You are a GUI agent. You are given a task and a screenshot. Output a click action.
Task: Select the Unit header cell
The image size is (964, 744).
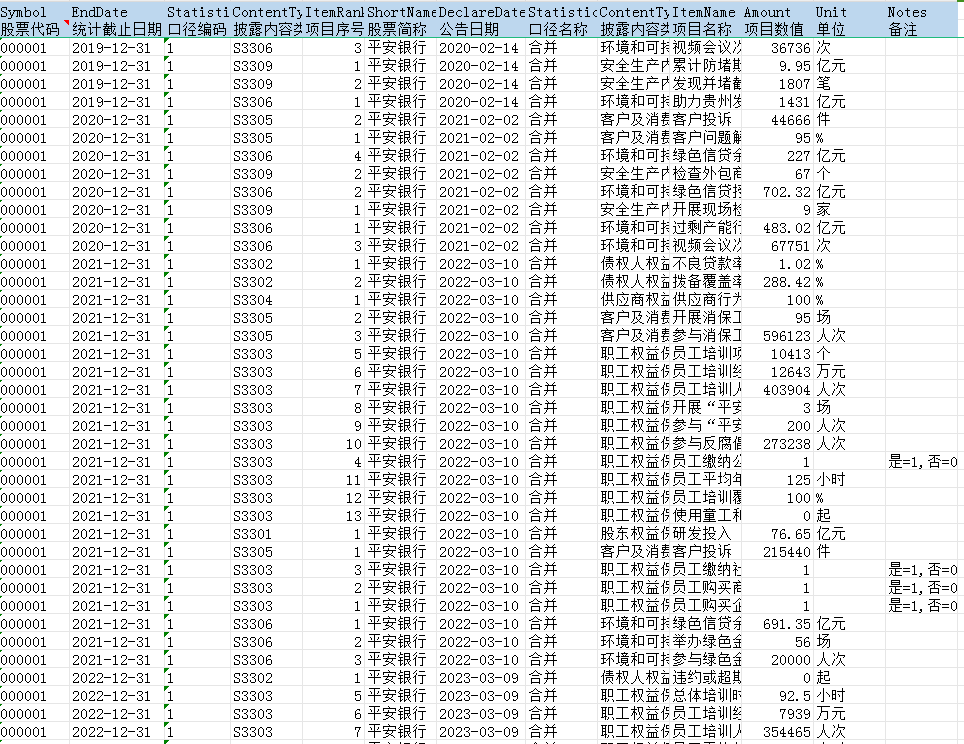tap(850, 12)
